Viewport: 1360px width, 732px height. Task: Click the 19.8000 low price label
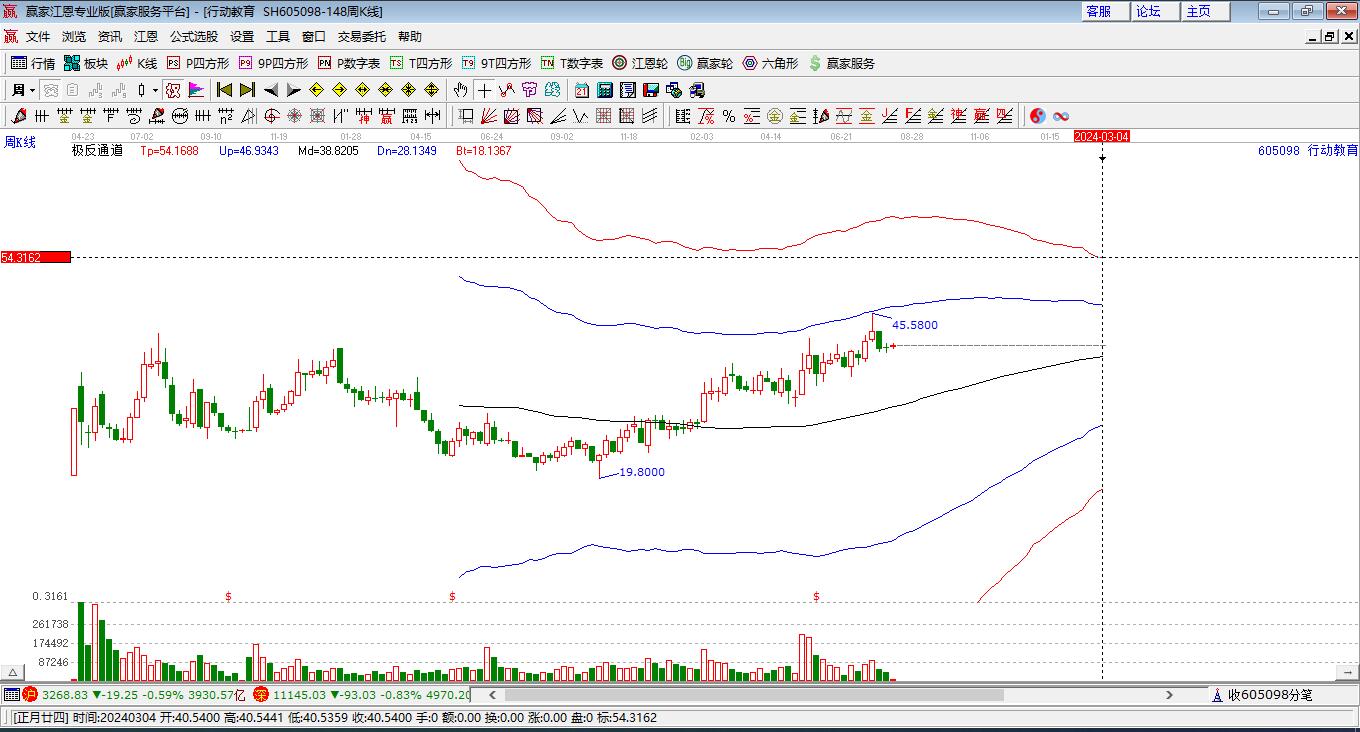point(642,472)
